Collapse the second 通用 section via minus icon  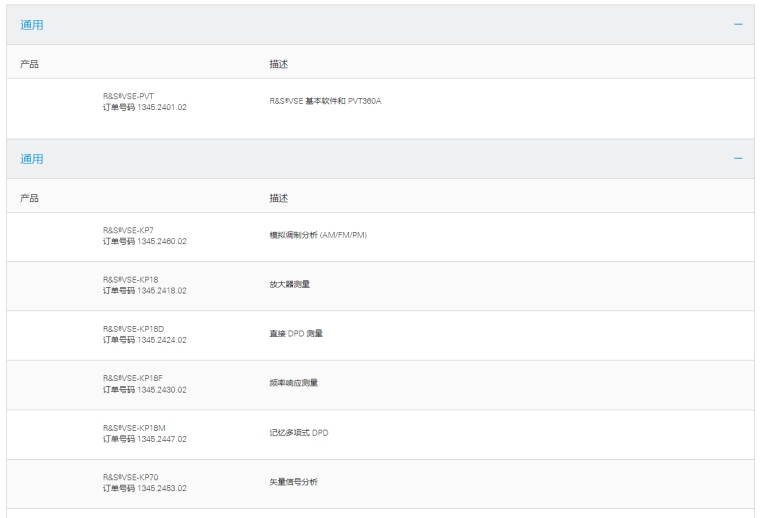point(738,159)
